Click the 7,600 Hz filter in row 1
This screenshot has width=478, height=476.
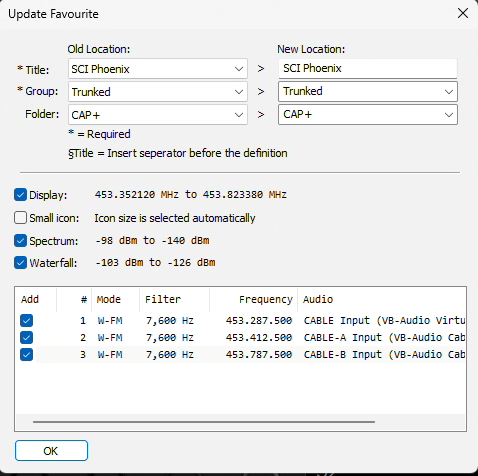tap(170, 321)
